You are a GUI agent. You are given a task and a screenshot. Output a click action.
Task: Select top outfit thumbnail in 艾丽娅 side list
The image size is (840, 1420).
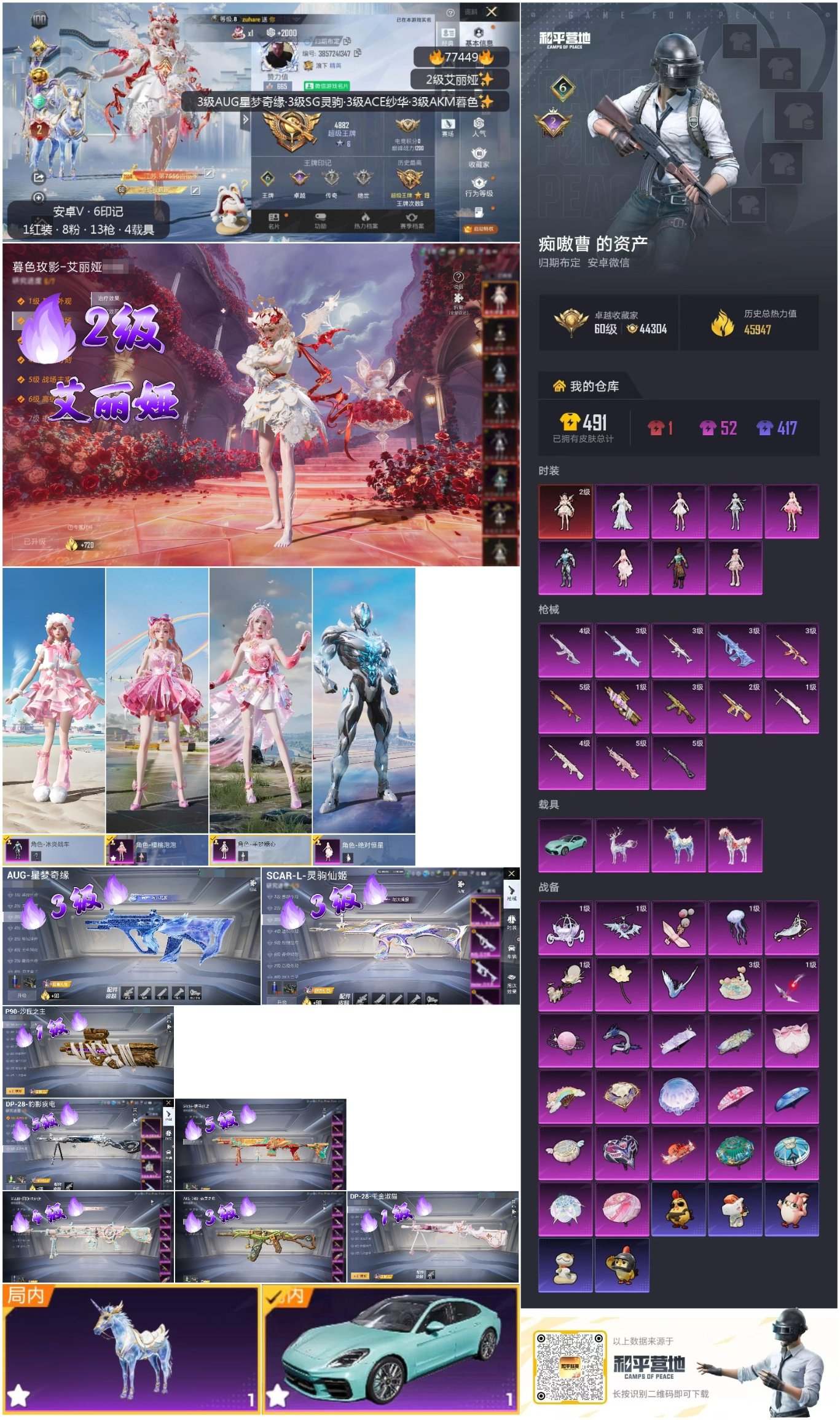(499, 298)
